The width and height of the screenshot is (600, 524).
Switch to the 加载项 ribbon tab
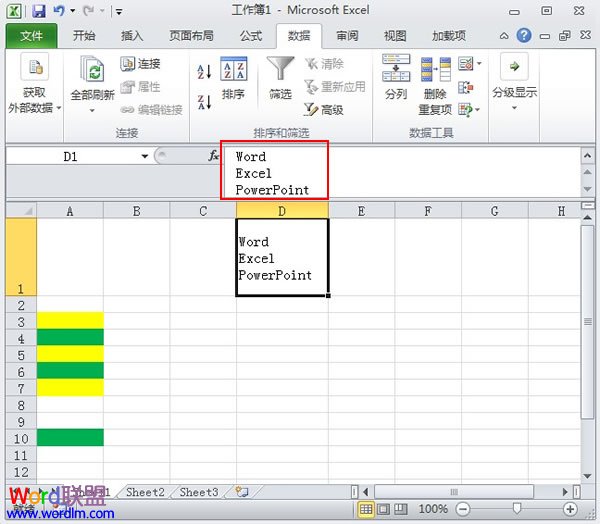pyautogui.click(x=449, y=36)
